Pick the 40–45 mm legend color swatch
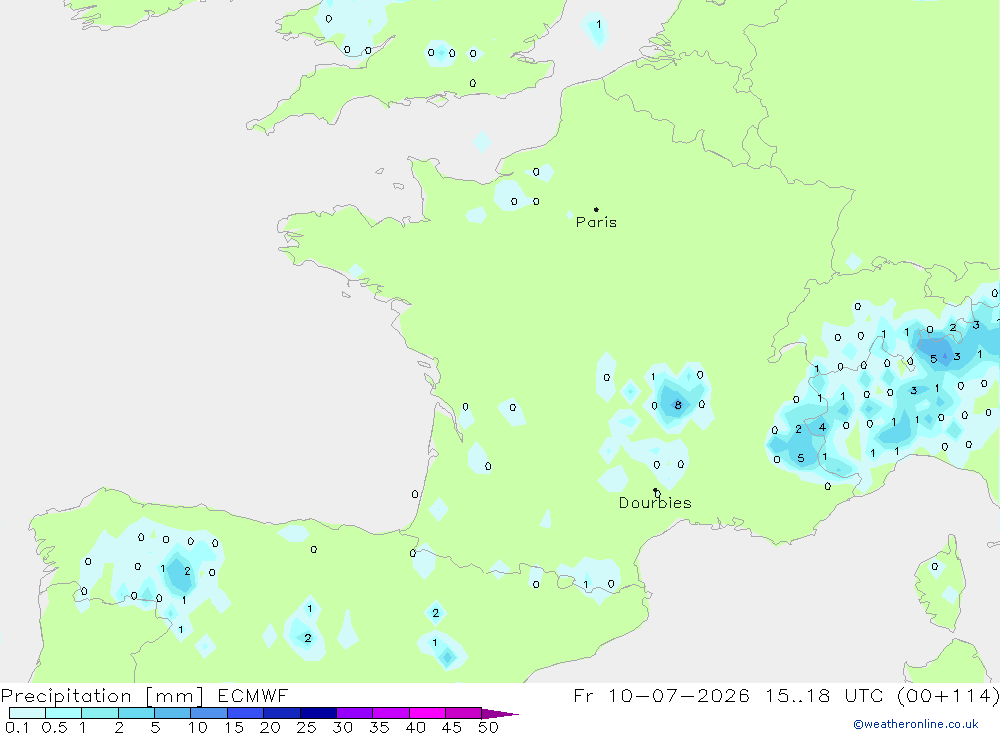The width and height of the screenshot is (1000, 733). [427, 713]
